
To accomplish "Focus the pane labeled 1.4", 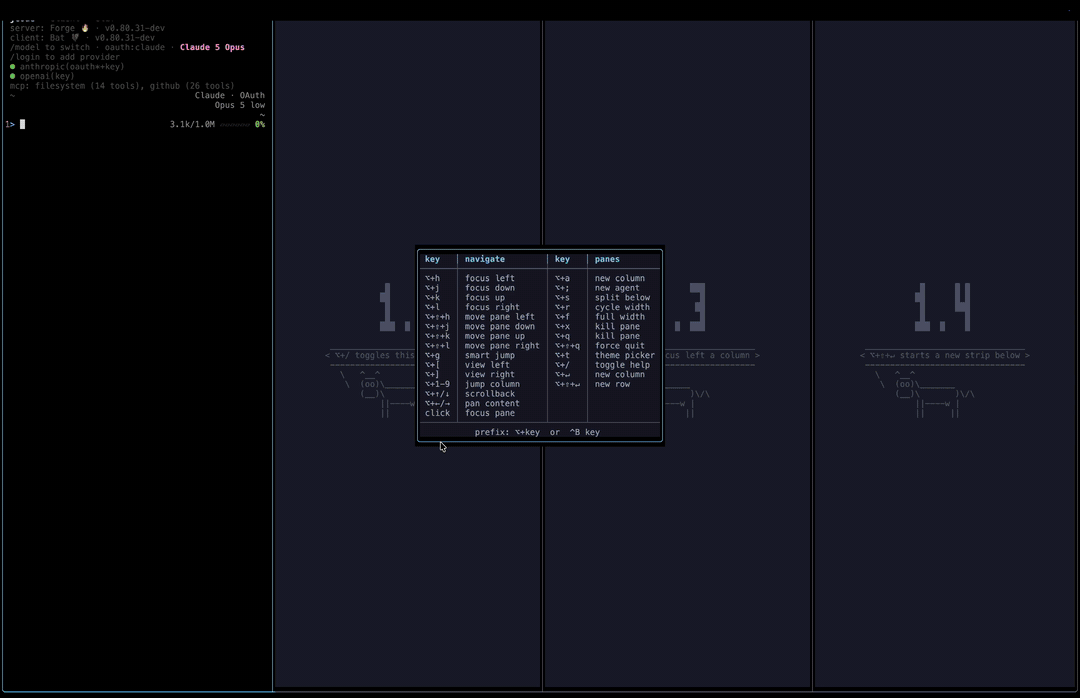I will pyautogui.click(x=944, y=355).
